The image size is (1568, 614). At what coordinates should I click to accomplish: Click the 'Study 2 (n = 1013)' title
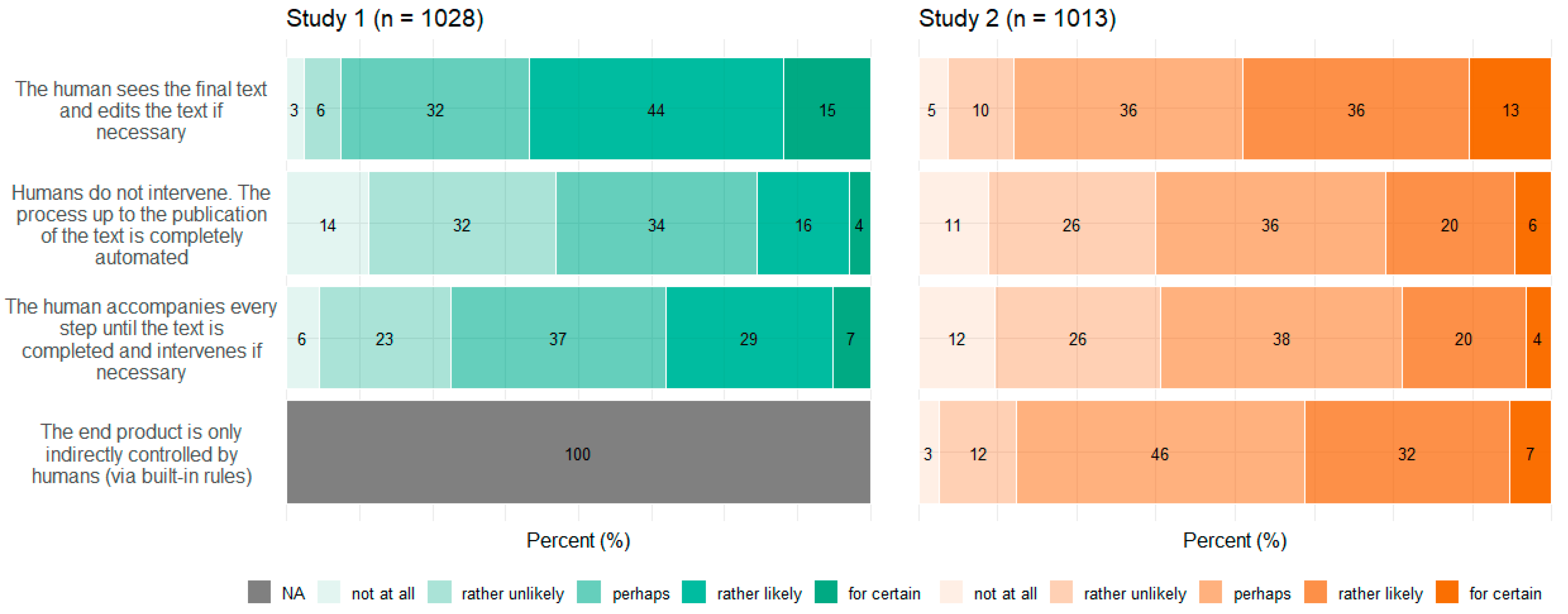pos(1017,18)
